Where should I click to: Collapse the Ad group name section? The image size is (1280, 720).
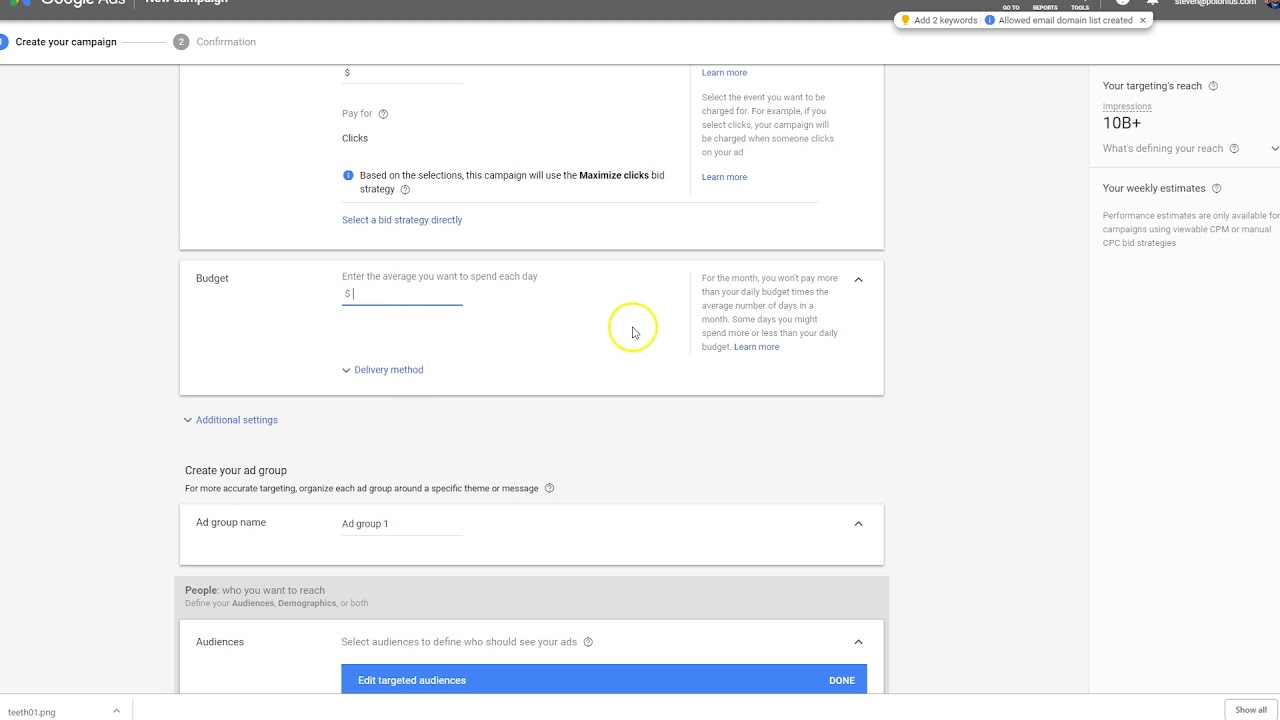coord(858,524)
